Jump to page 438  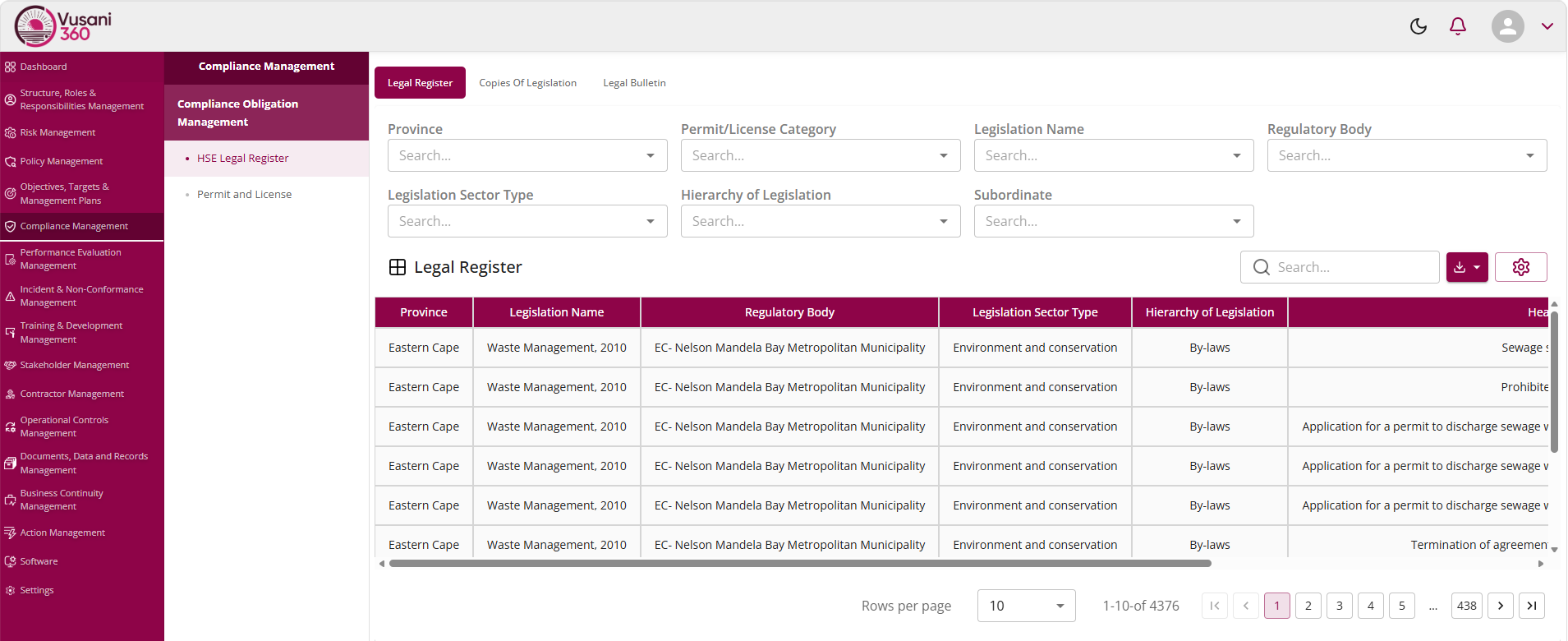[x=1467, y=606]
